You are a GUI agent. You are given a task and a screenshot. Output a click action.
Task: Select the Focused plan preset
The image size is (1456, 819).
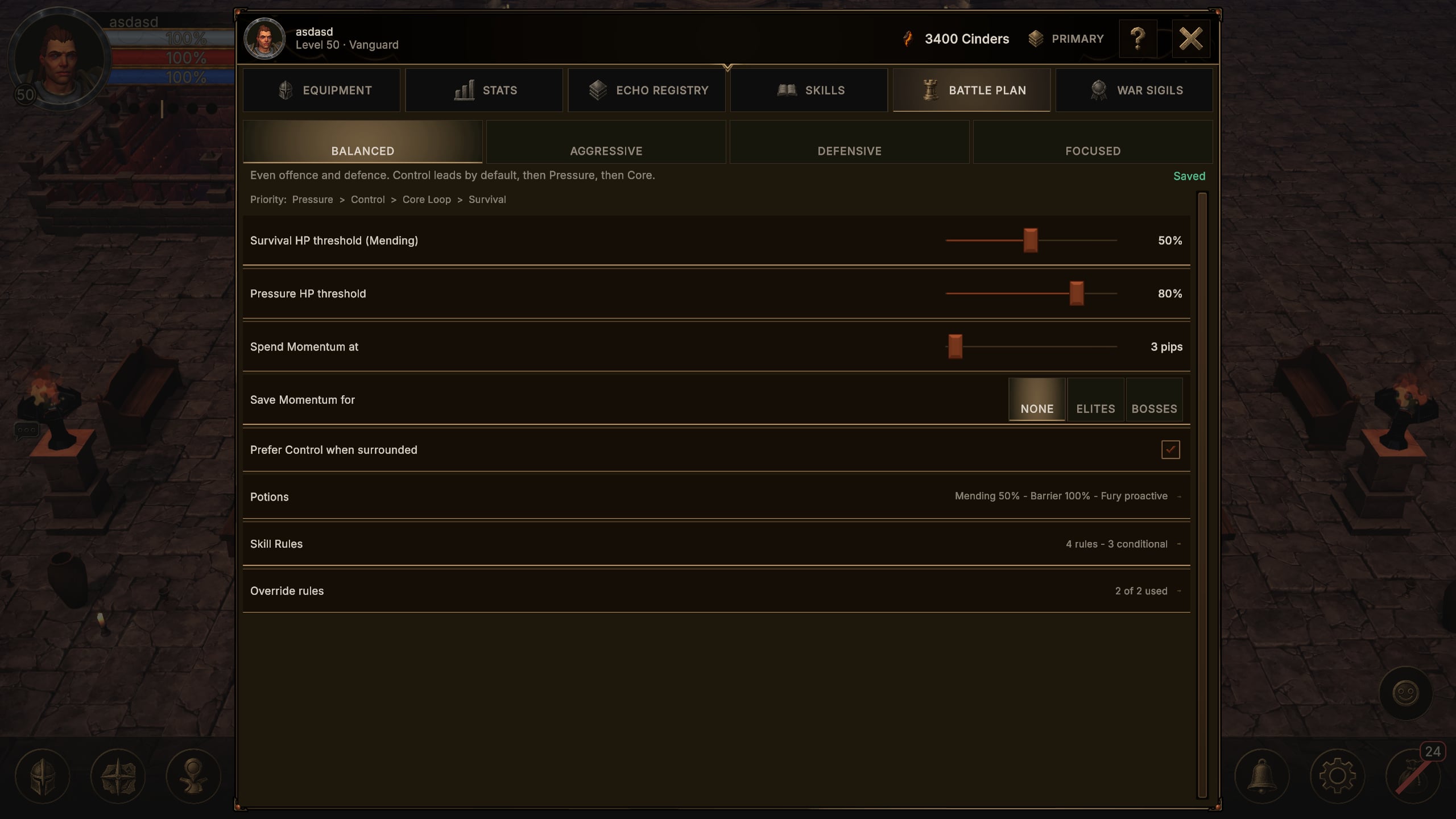tap(1093, 142)
